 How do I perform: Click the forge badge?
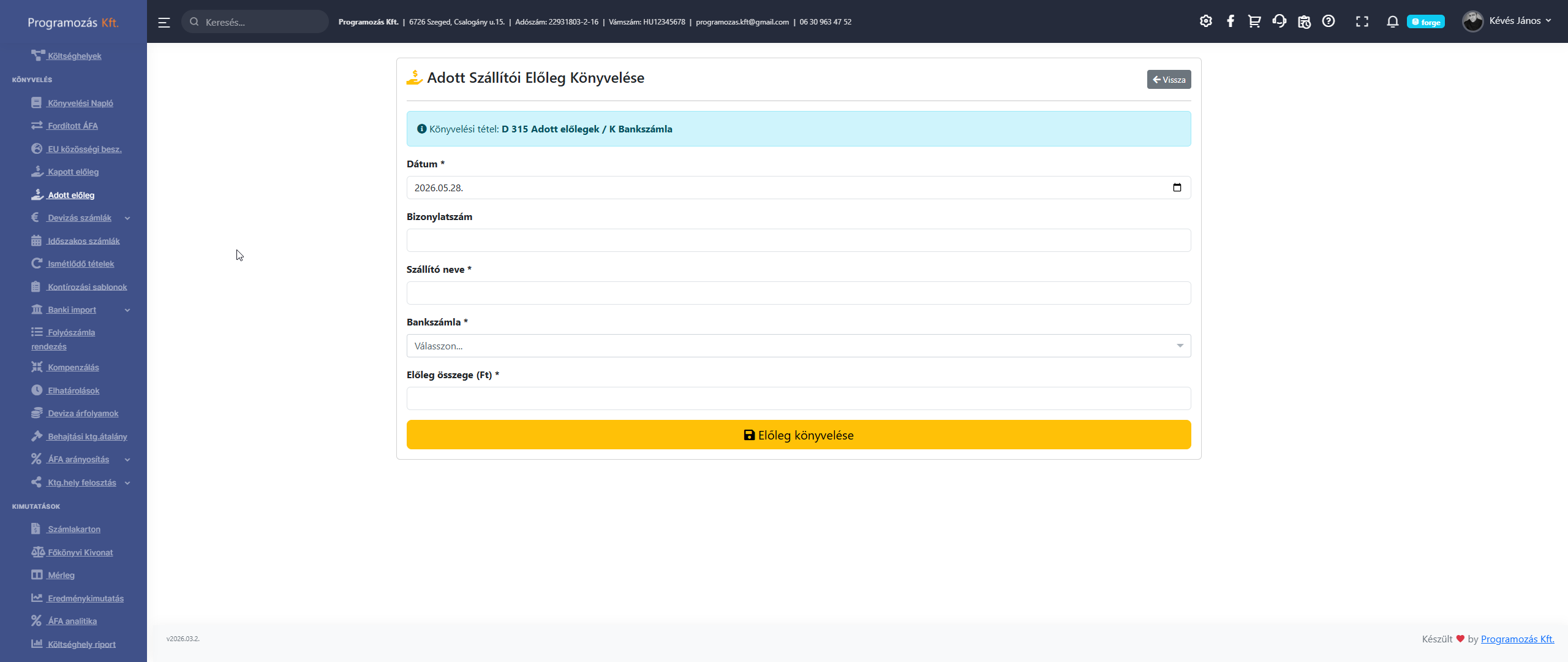pyautogui.click(x=1426, y=22)
